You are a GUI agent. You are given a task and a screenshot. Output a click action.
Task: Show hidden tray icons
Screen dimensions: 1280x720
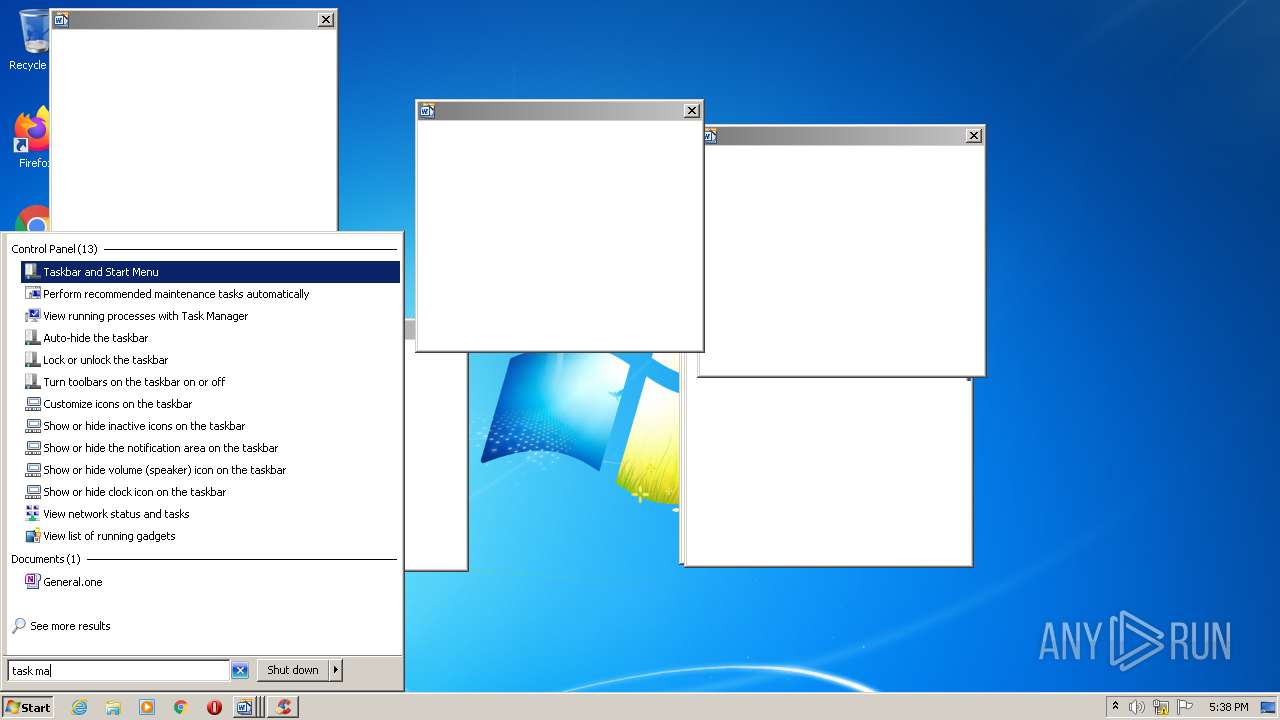(1115, 706)
